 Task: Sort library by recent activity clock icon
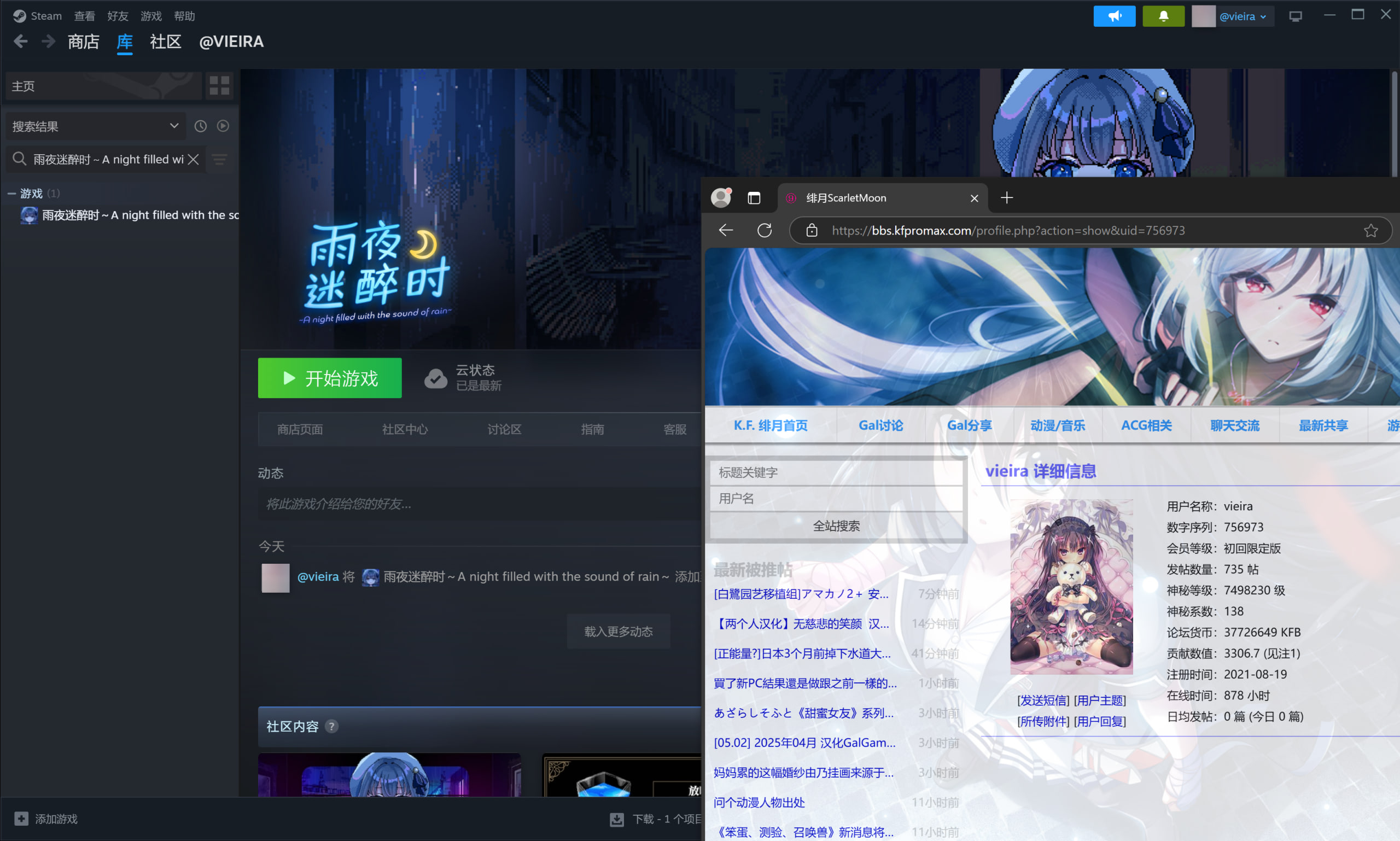pos(201,126)
